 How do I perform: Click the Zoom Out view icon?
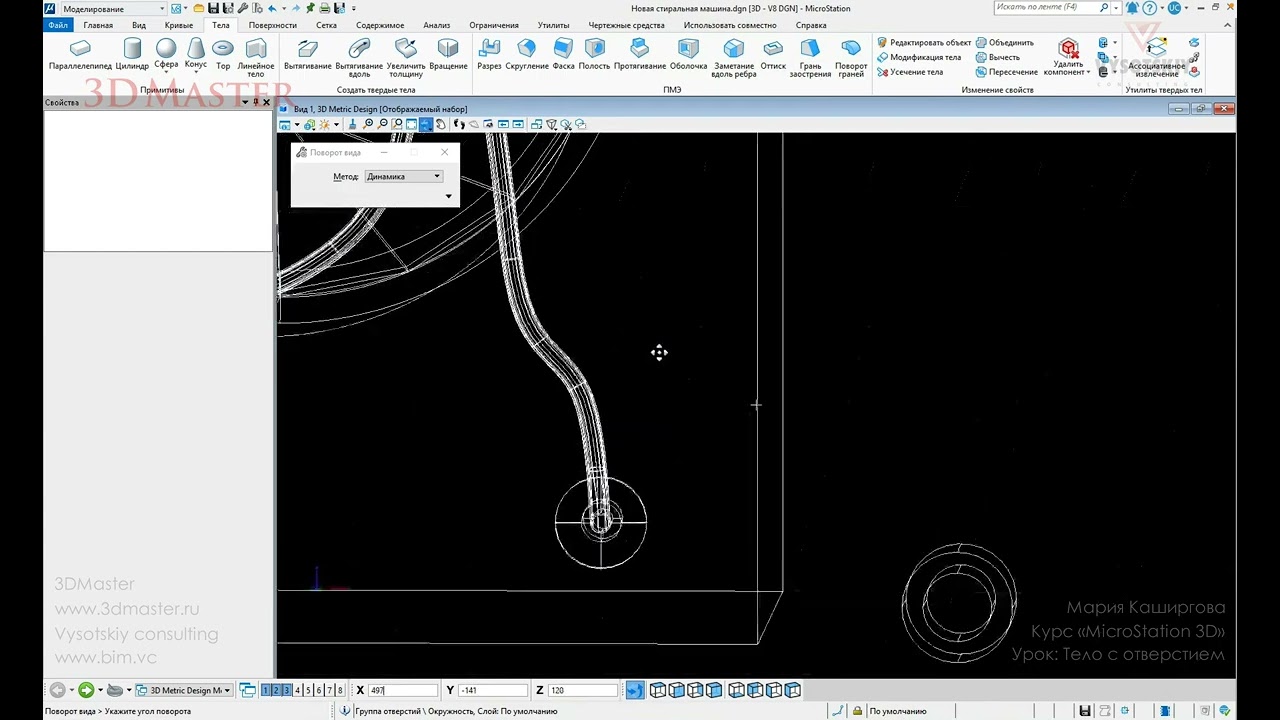382,124
